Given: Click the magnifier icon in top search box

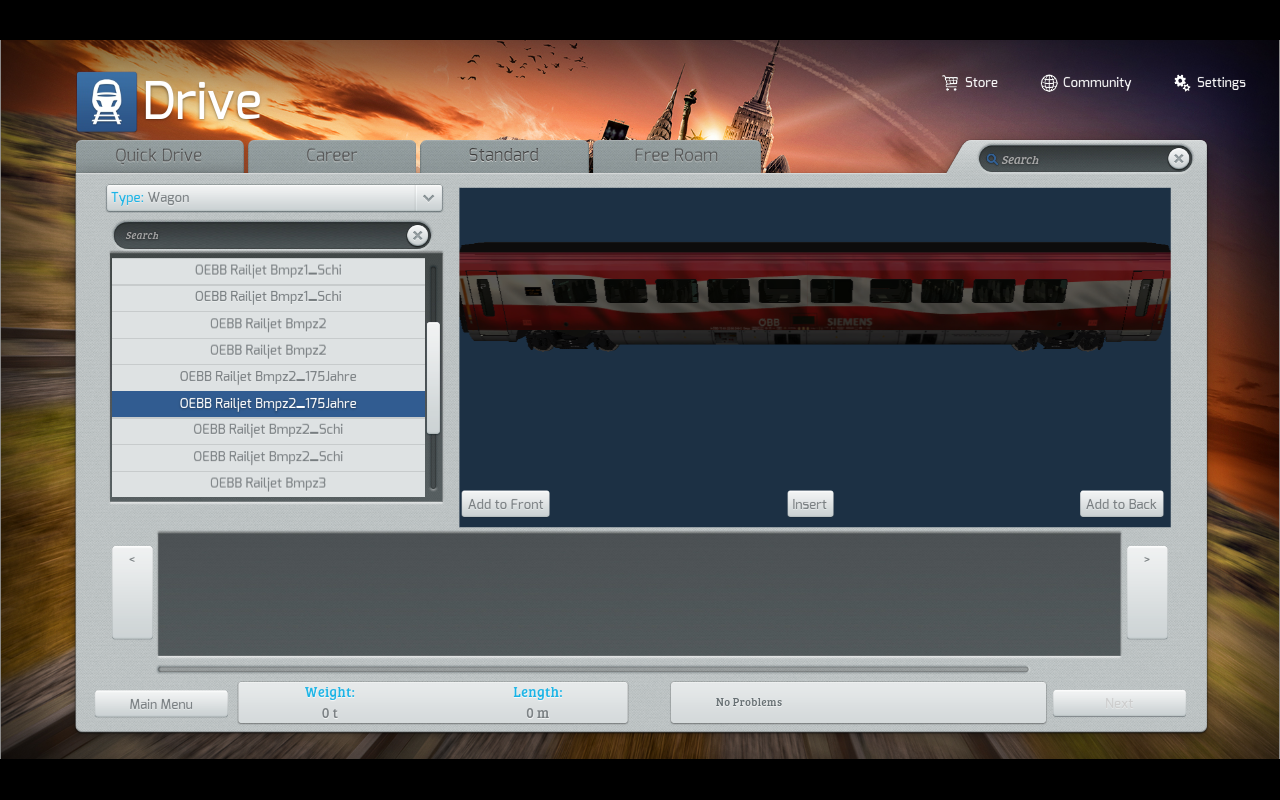Looking at the screenshot, I should coord(991,159).
